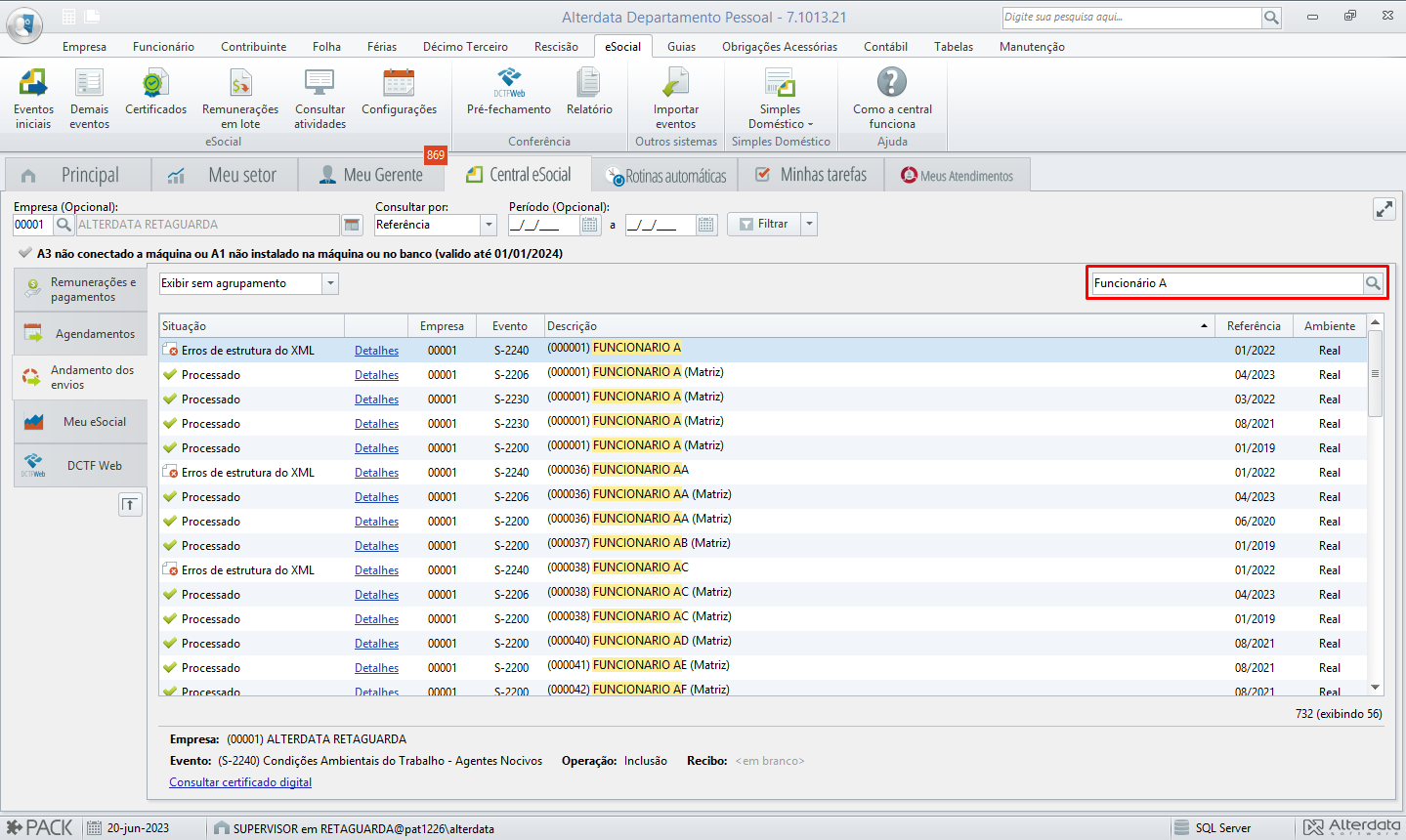This screenshot has height=840, width=1406.
Task: Open Detalhes for FUNCIONARIO AD row
Action: click(x=376, y=644)
